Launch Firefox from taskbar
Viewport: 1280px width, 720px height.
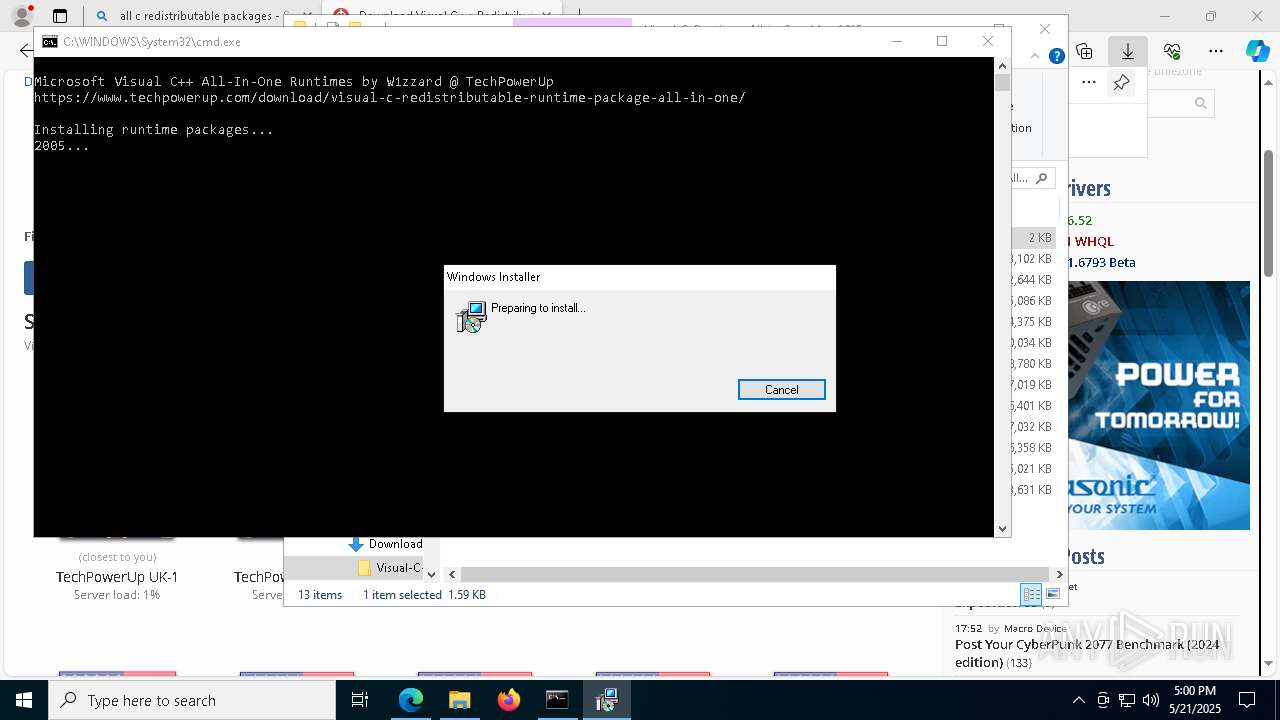coord(509,700)
